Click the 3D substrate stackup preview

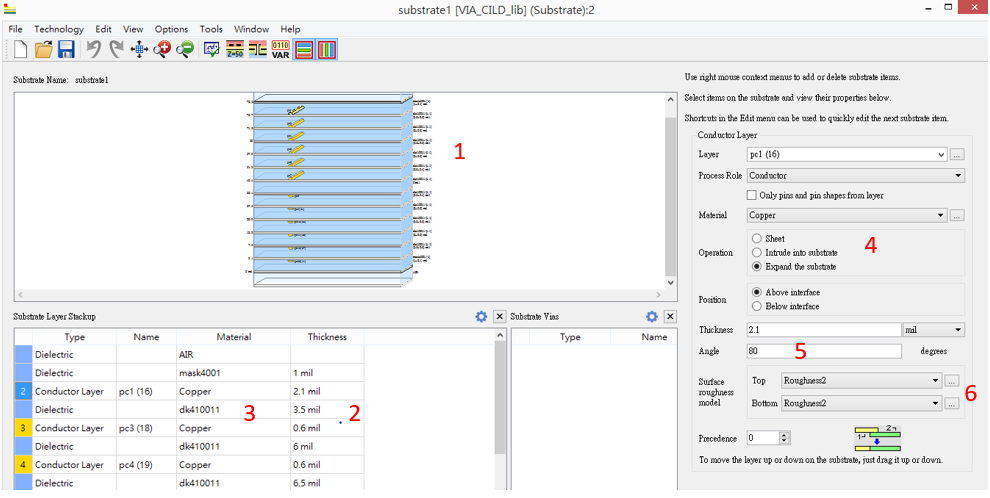pos(333,191)
